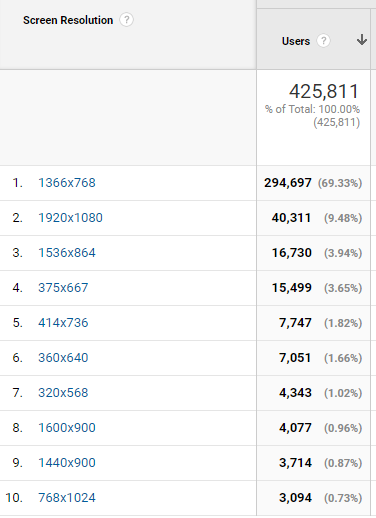Select the 3,094 users value cell
Viewport: 376px width, 518px height.
point(313,498)
